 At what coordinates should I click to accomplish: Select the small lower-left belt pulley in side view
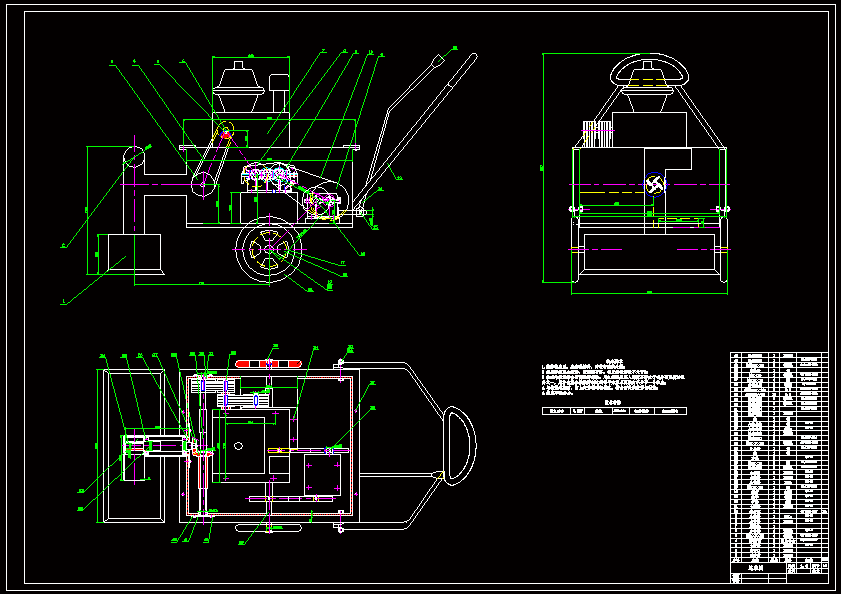pyautogui.click(x=203, y=185)
